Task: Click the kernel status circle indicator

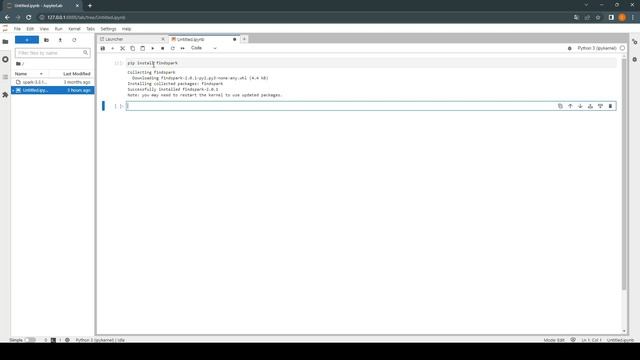Action: (622, 48)
